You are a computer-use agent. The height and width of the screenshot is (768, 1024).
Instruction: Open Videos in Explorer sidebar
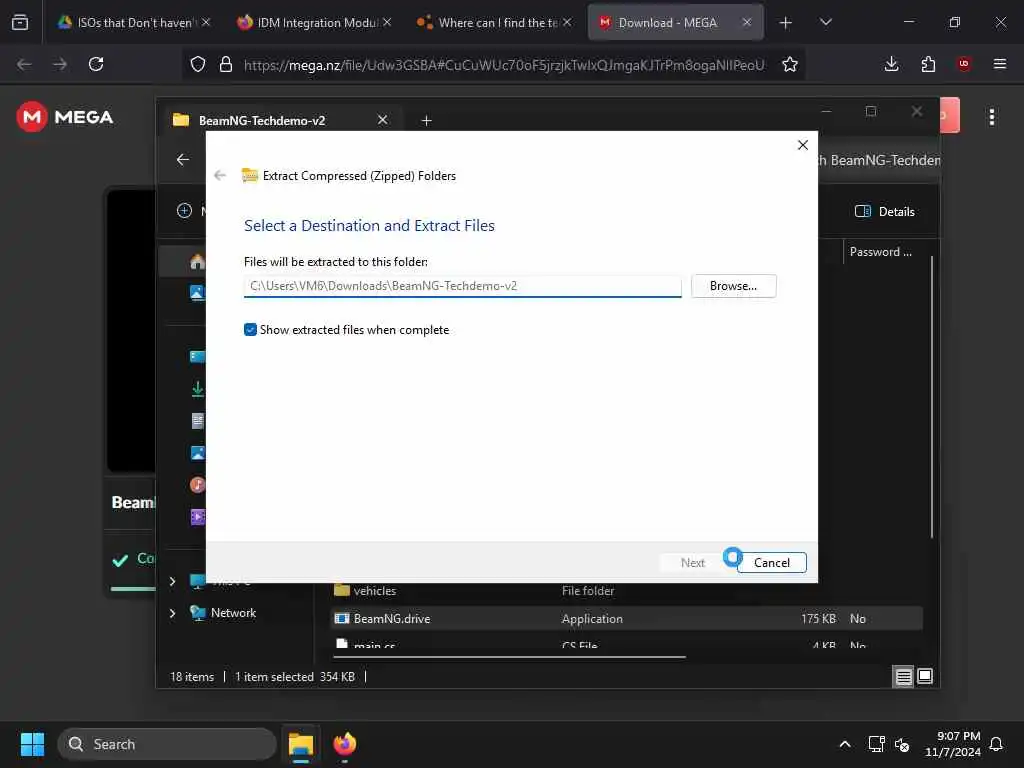point(197,517)
